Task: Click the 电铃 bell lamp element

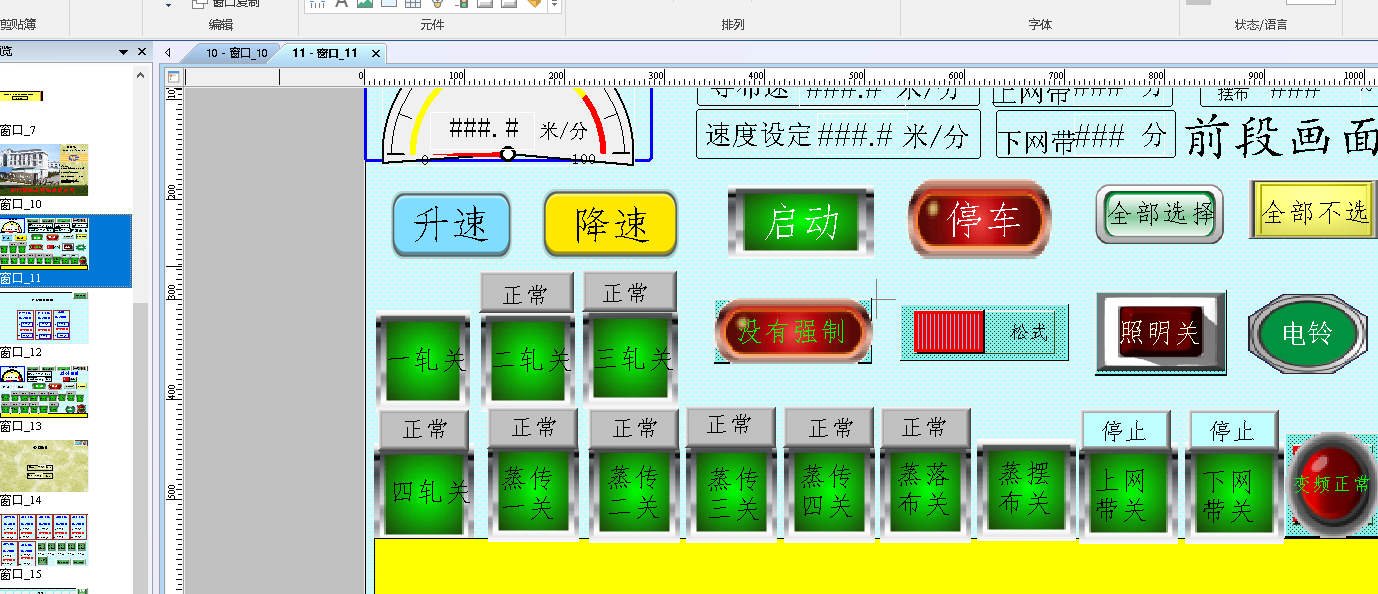Action: pos(1307,333)
